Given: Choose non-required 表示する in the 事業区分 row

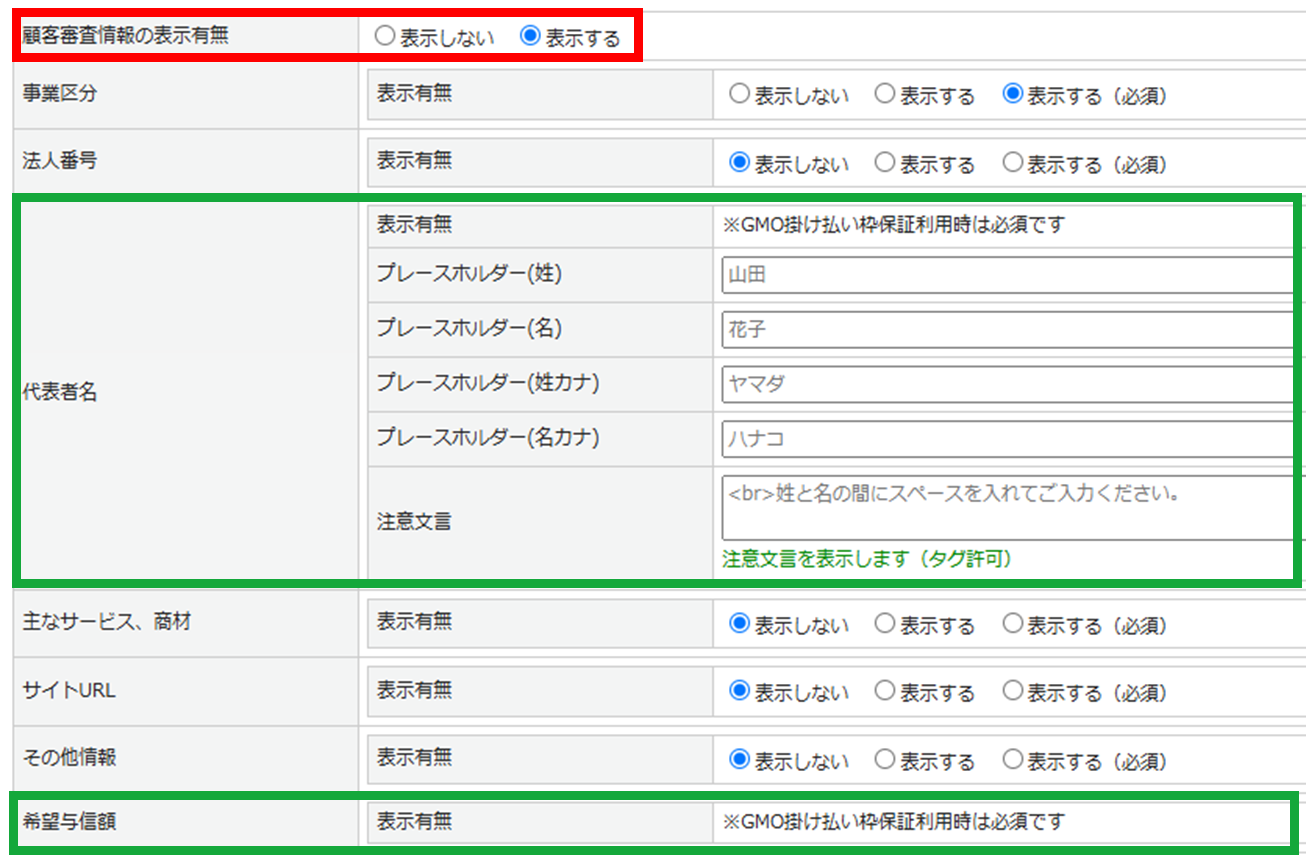Looking at the screenshot, I should point(885,95).
